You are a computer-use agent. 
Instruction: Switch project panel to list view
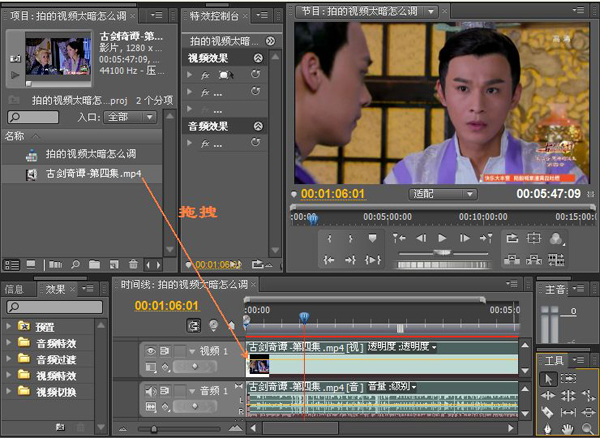click(11, 264)
